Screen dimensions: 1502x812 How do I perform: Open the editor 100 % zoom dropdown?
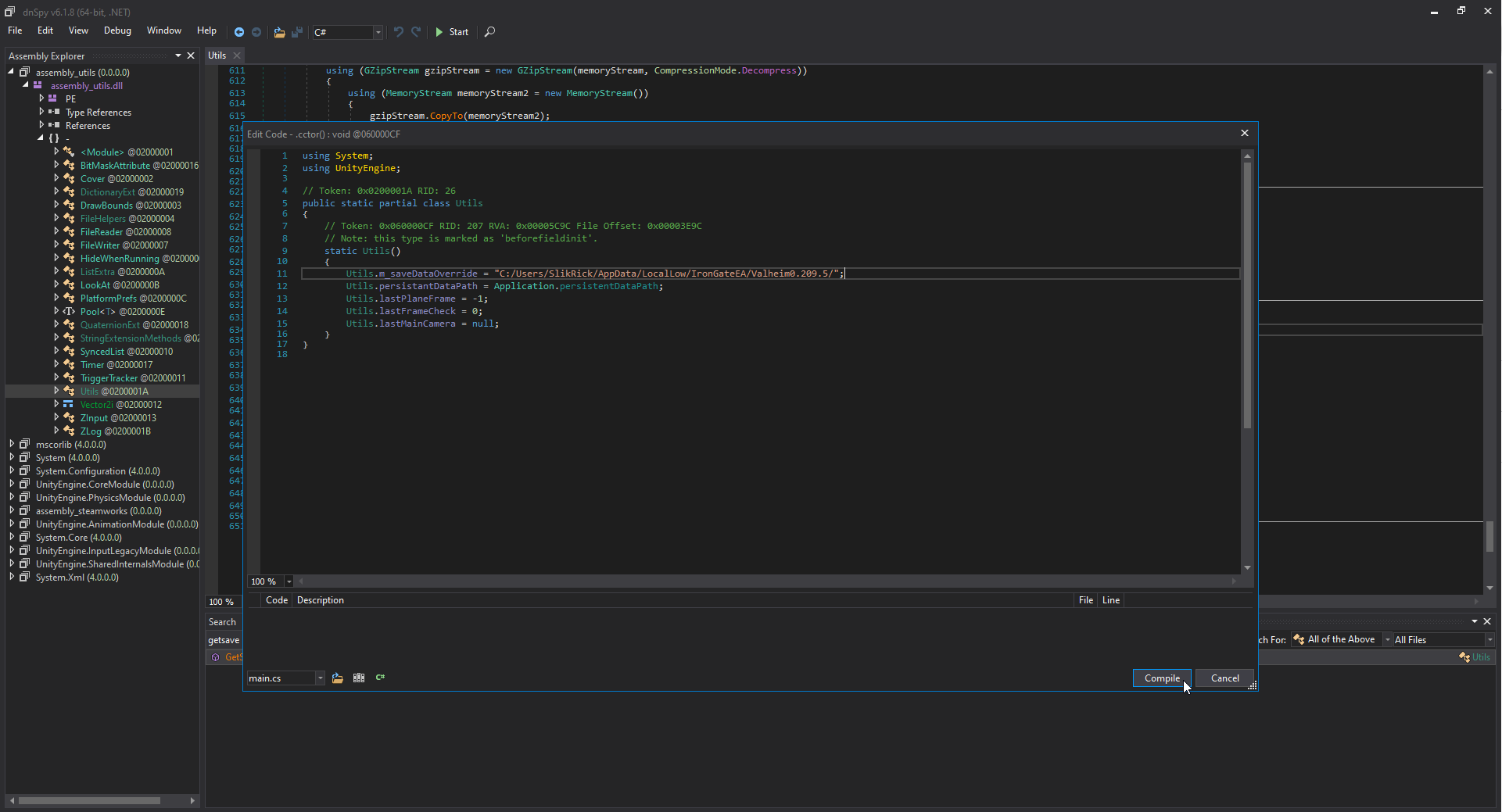(289, 581)
